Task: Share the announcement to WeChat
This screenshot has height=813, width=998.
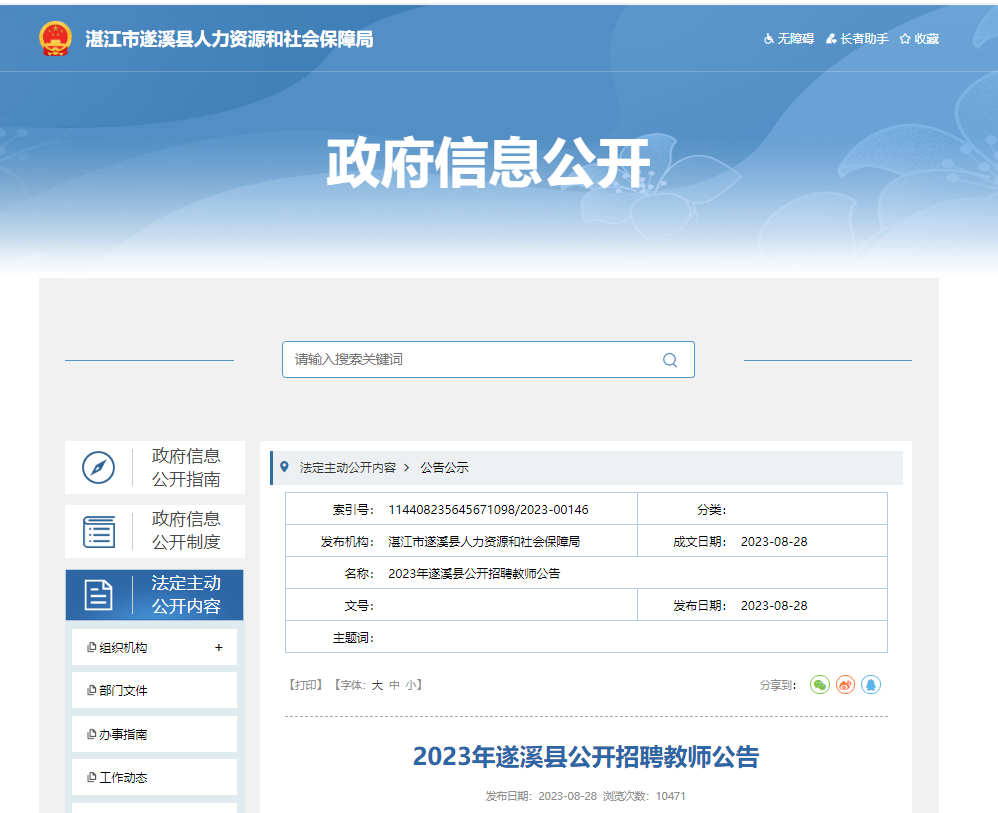Action: point(820,685)
